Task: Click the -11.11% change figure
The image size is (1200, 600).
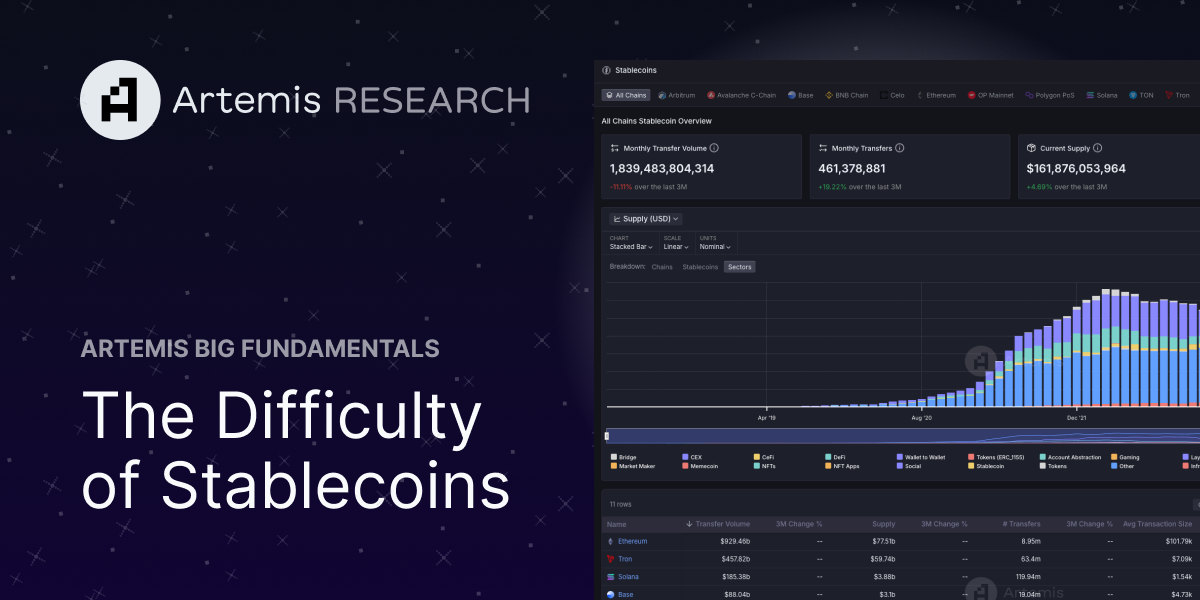Action: (621, 187)
